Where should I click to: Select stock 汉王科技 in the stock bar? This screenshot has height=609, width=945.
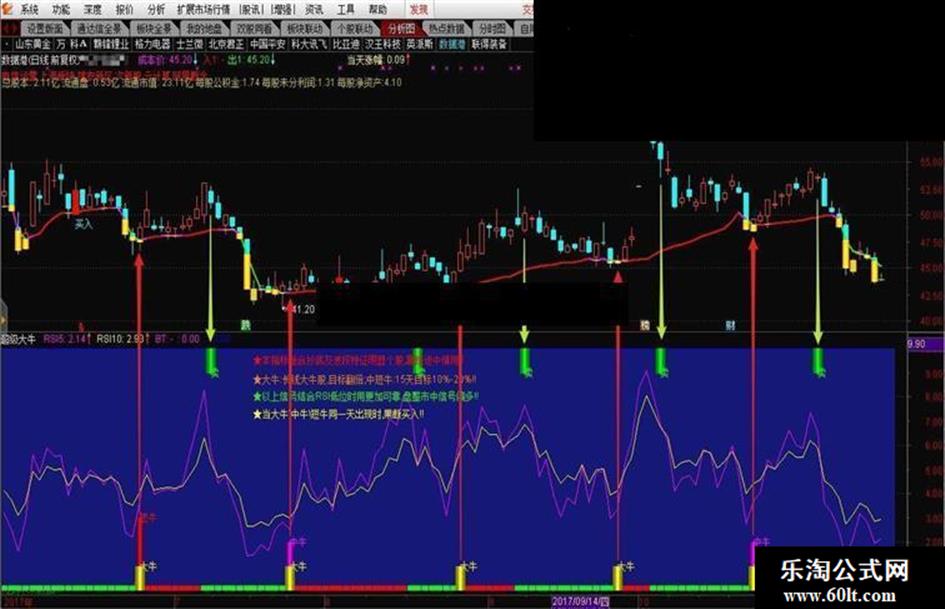tap(383, 44)
